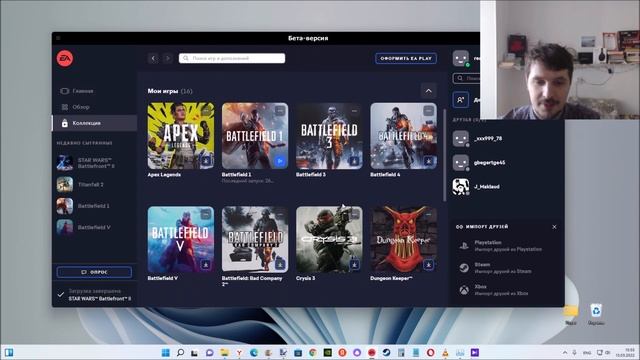Open the options menu on Battlefield V cover
Image resolution: width=640 pixels, height=360 pixels.
point(206,214)
